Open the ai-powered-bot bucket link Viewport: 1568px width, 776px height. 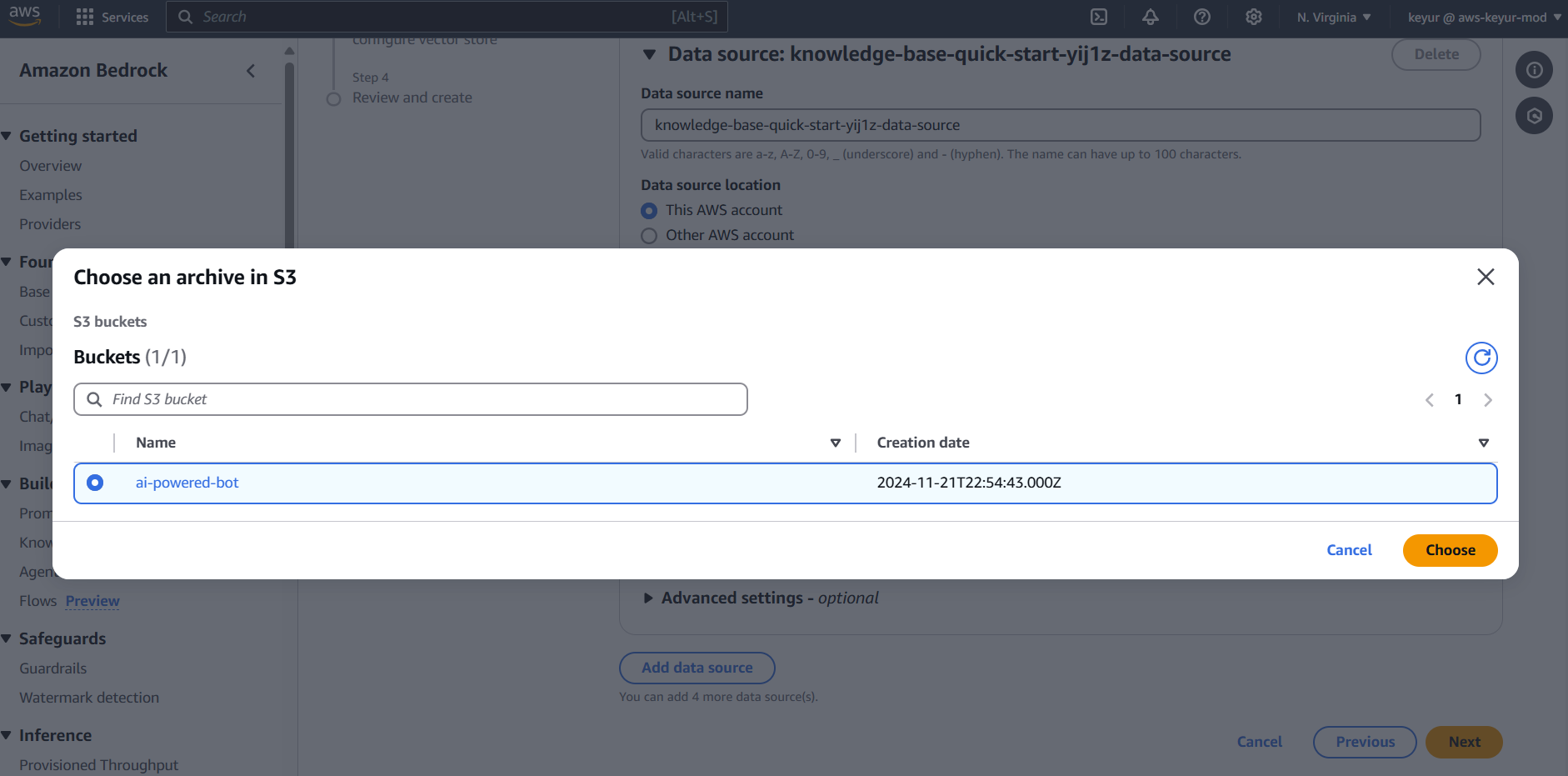[187, 483]
